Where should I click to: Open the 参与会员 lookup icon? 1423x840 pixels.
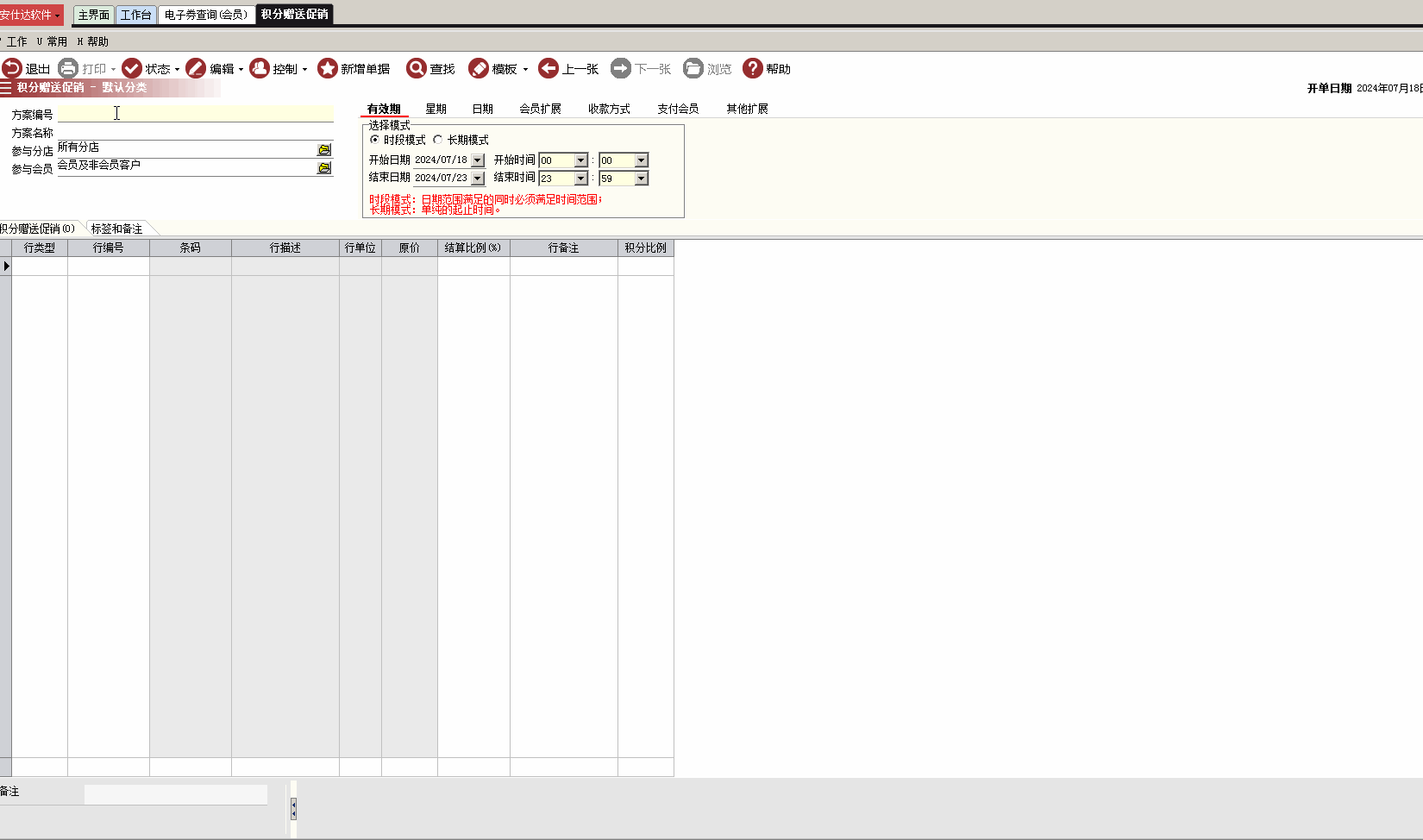point(324,168)
